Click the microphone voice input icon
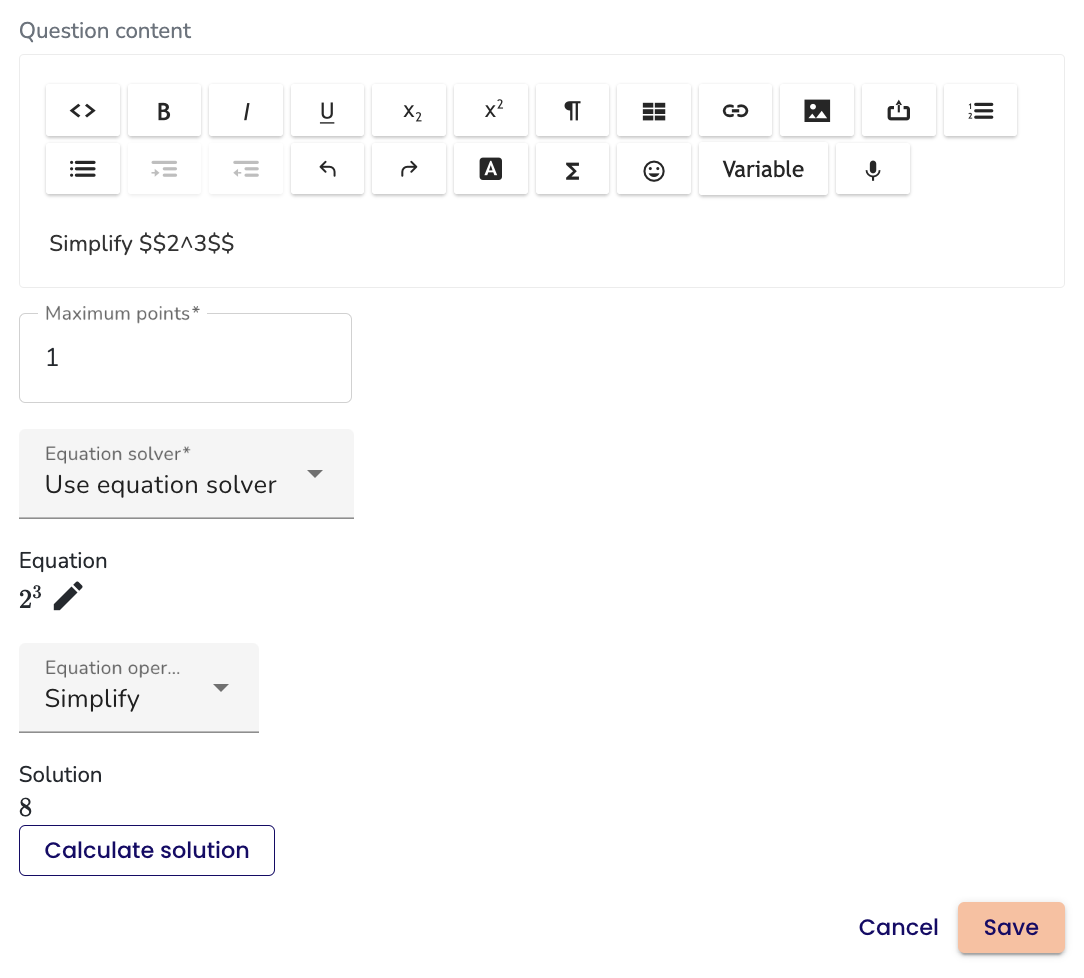 click(x=873, y=170)
